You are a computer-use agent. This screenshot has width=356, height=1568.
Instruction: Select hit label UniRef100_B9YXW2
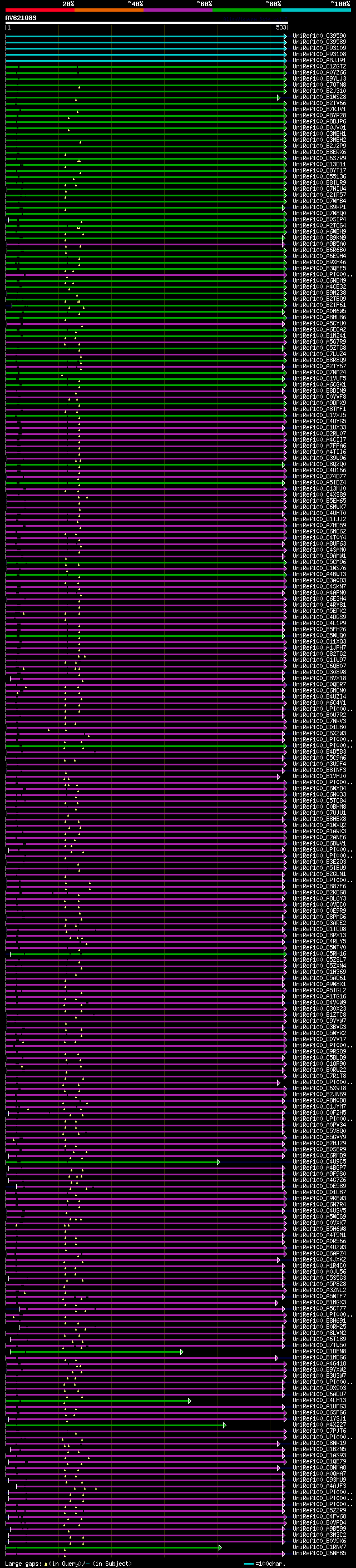coord(319,1369)
